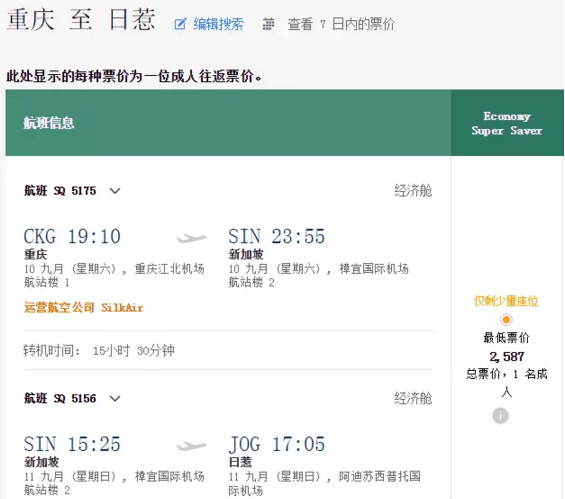The image size is (565, 499).
Task: Click the price 2,587
Action: [x=507, y=357]
